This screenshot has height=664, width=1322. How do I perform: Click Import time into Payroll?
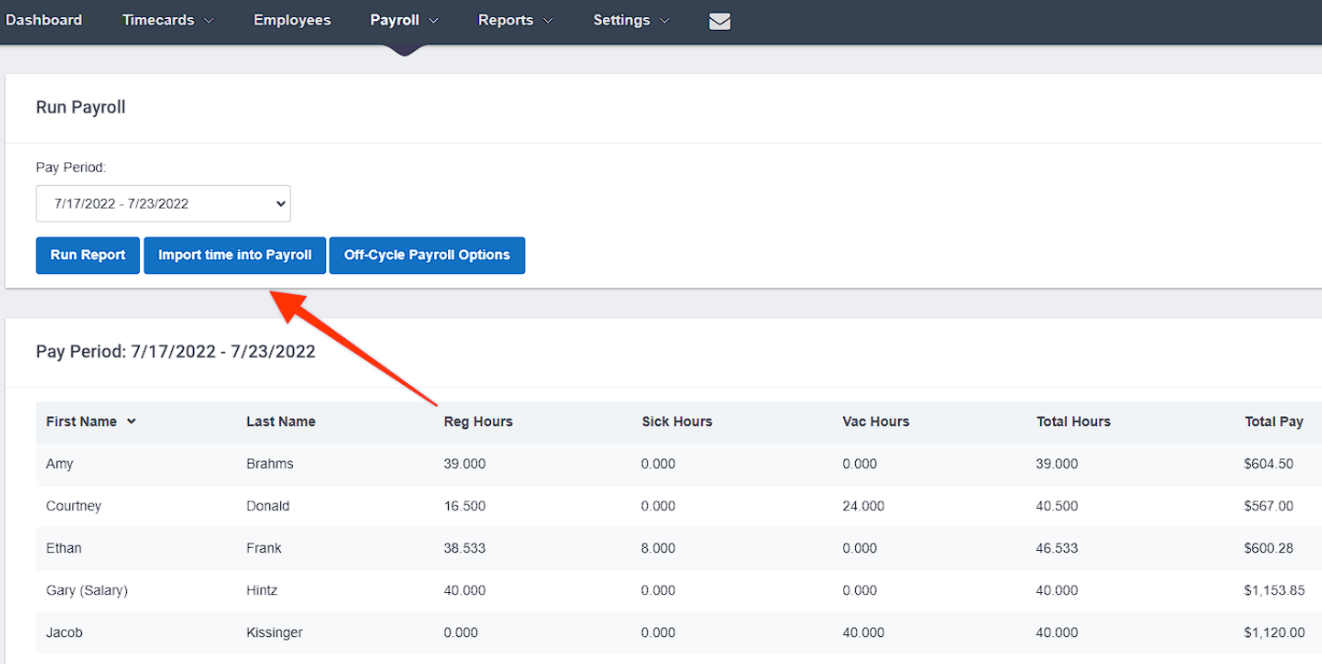tap(234, 255)
